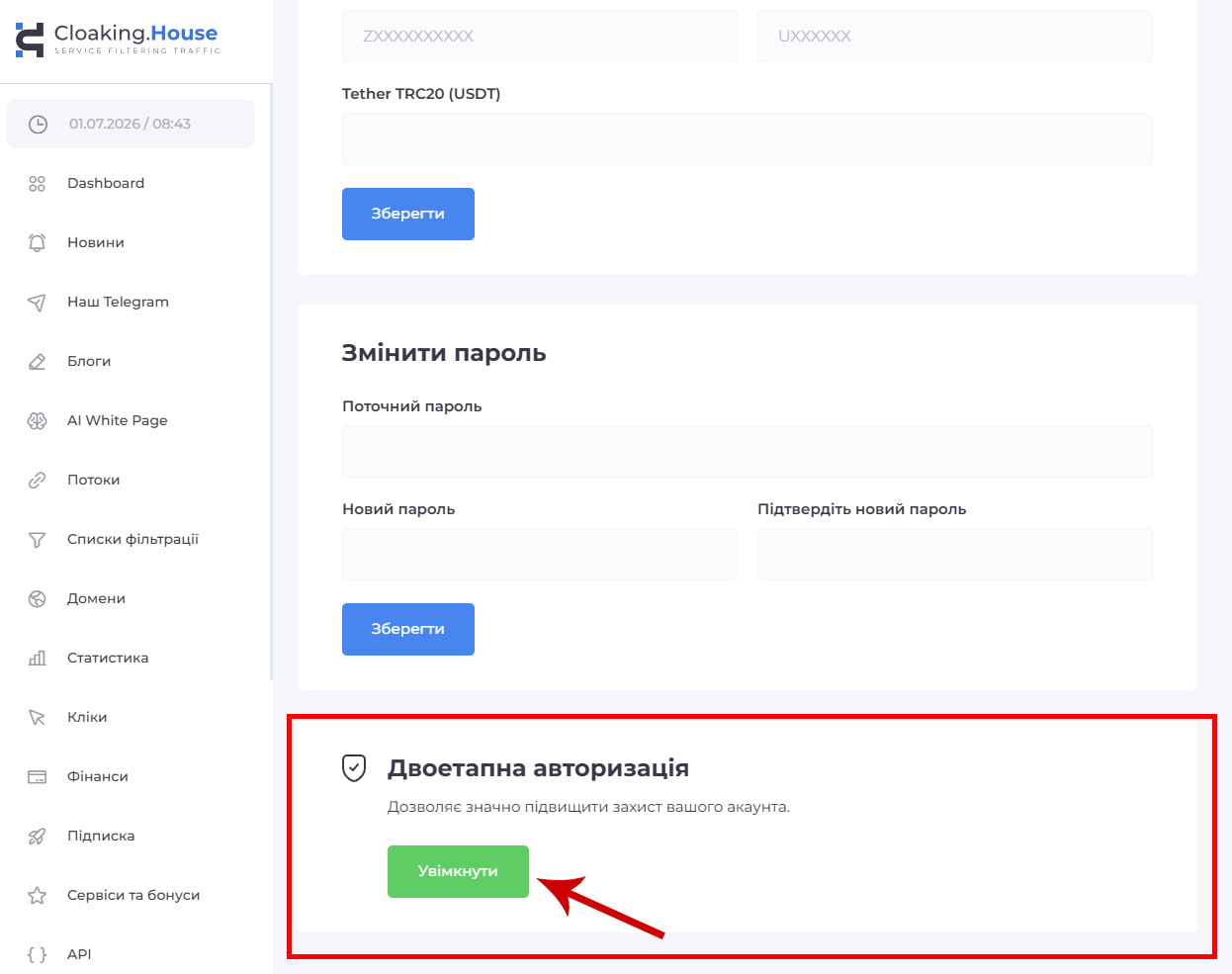Click the Фінанси card icon
This screenshot has height=974, width=1232.
pyautogui.click(x=38, y=776)
